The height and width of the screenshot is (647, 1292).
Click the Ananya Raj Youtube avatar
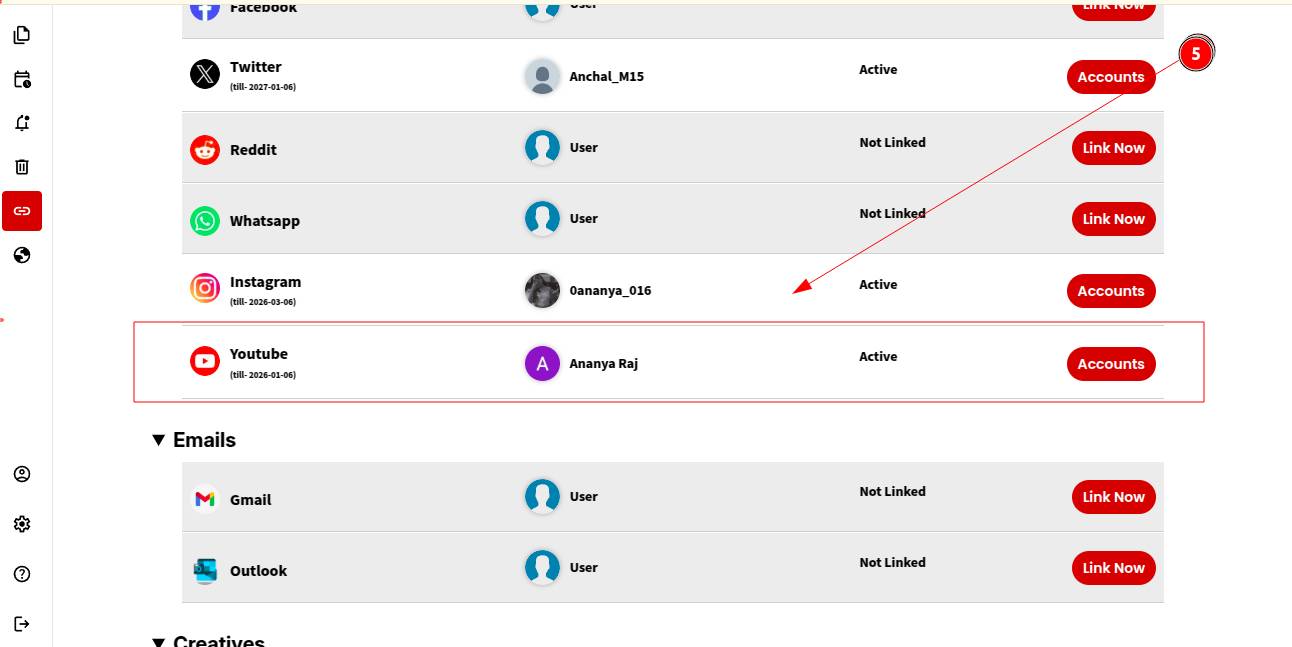click(542, 364)
